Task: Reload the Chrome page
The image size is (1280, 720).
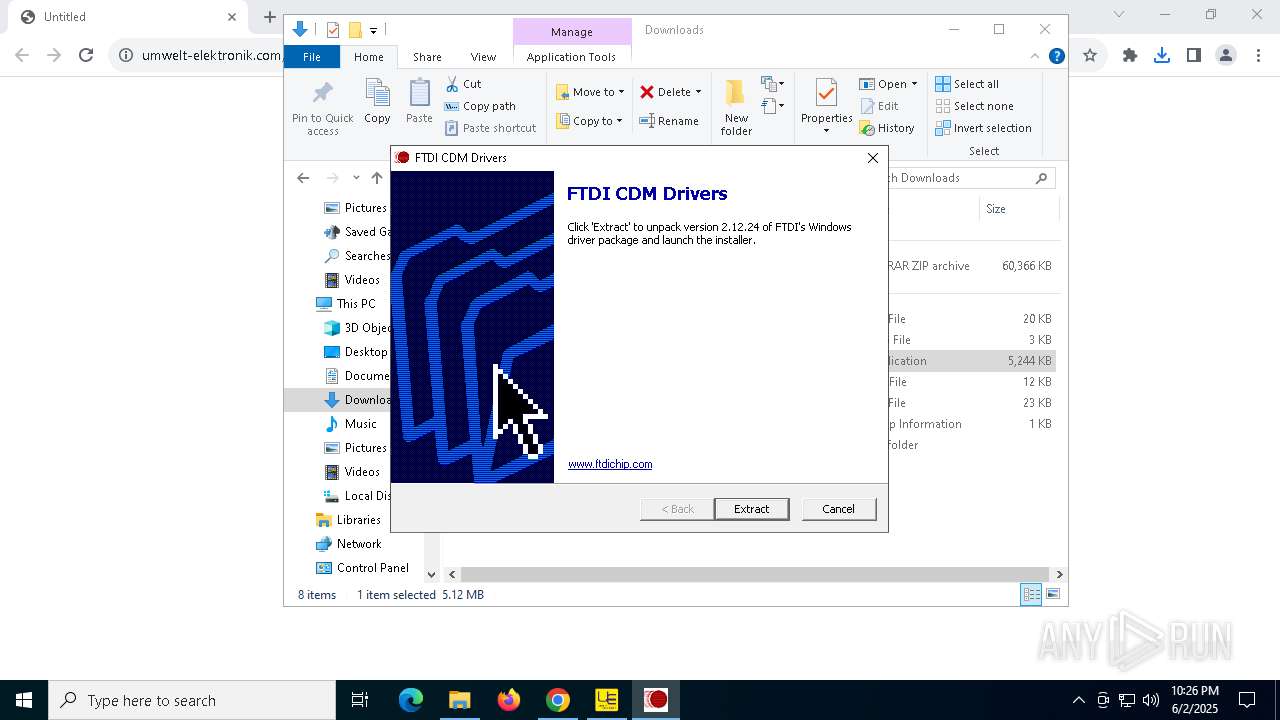Action: click(86, 56)
